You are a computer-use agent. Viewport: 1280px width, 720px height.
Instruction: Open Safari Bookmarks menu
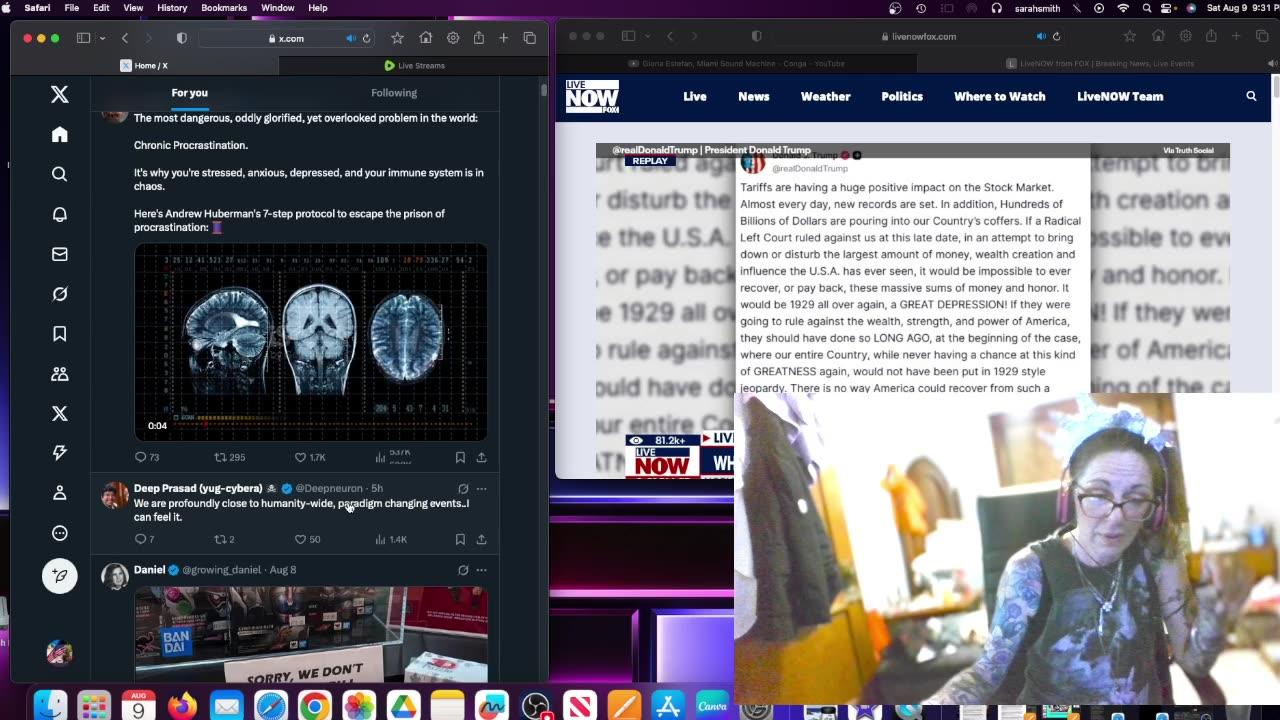(x=224, y=8)
